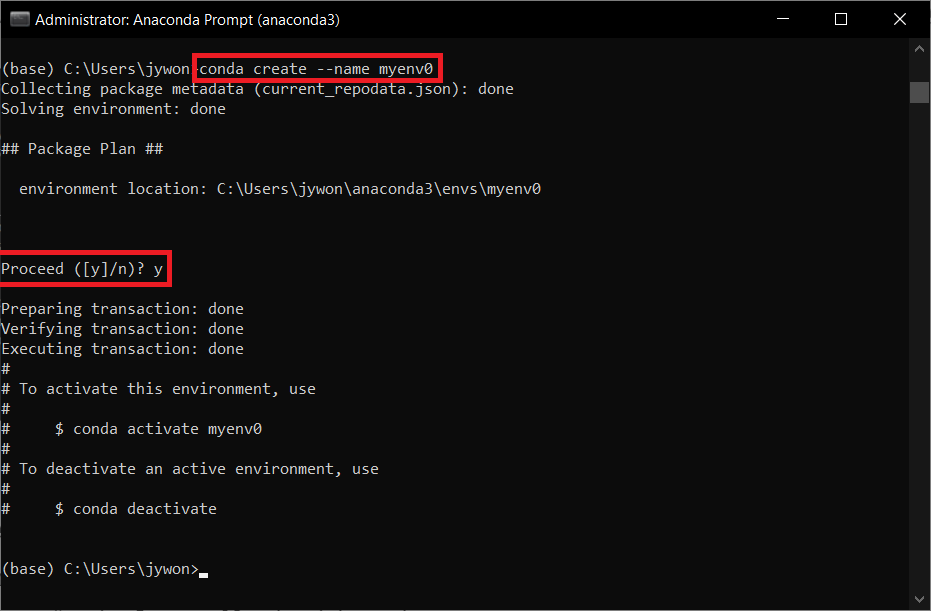Click the scrollbar thumb
931x611 pixels.
(918, 92)
